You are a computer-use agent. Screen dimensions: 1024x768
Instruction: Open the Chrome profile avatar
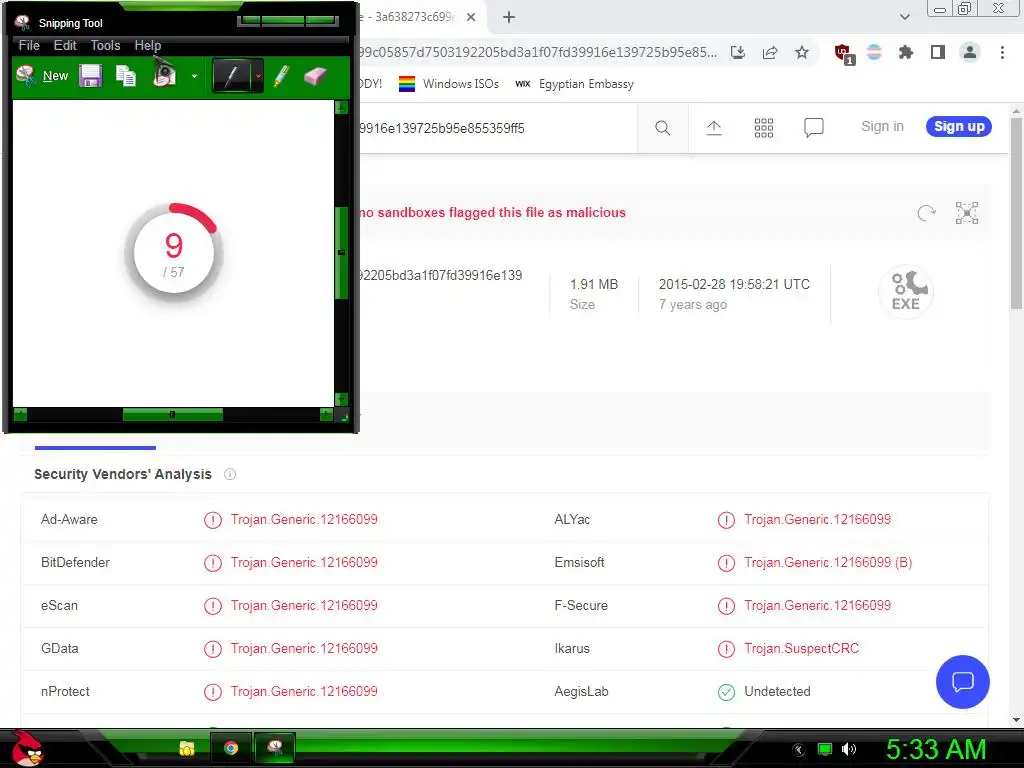[x=970, y=52]
